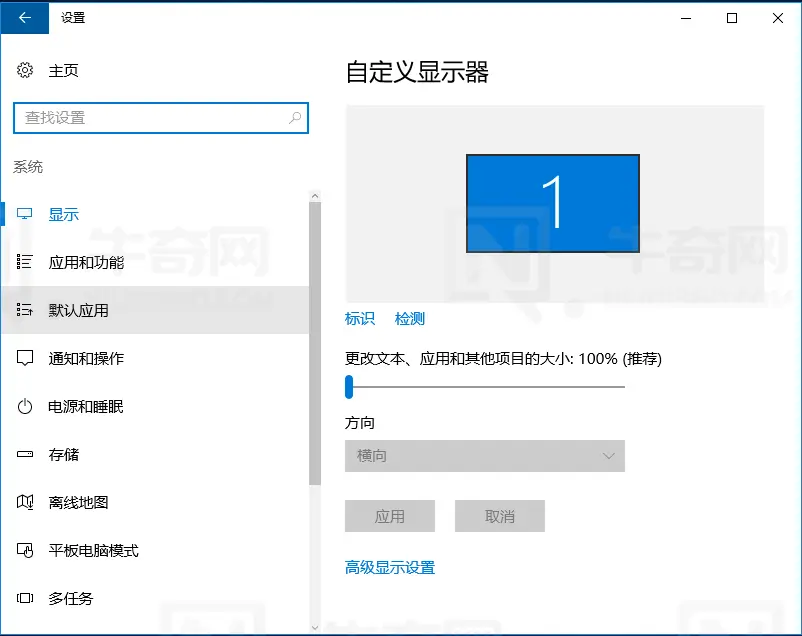Click the 检测 link
This screenshot has height=636, width=802.
[x=410, y=319]
